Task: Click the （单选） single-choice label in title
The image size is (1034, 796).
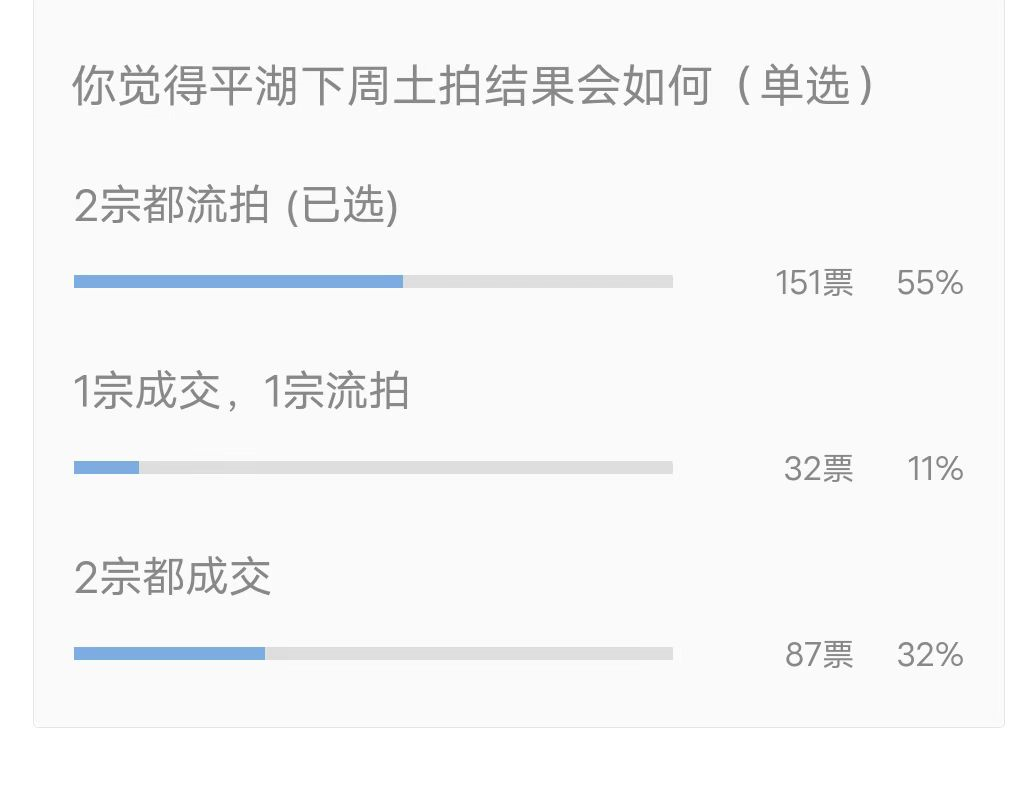Action: (x=805, y=86)
